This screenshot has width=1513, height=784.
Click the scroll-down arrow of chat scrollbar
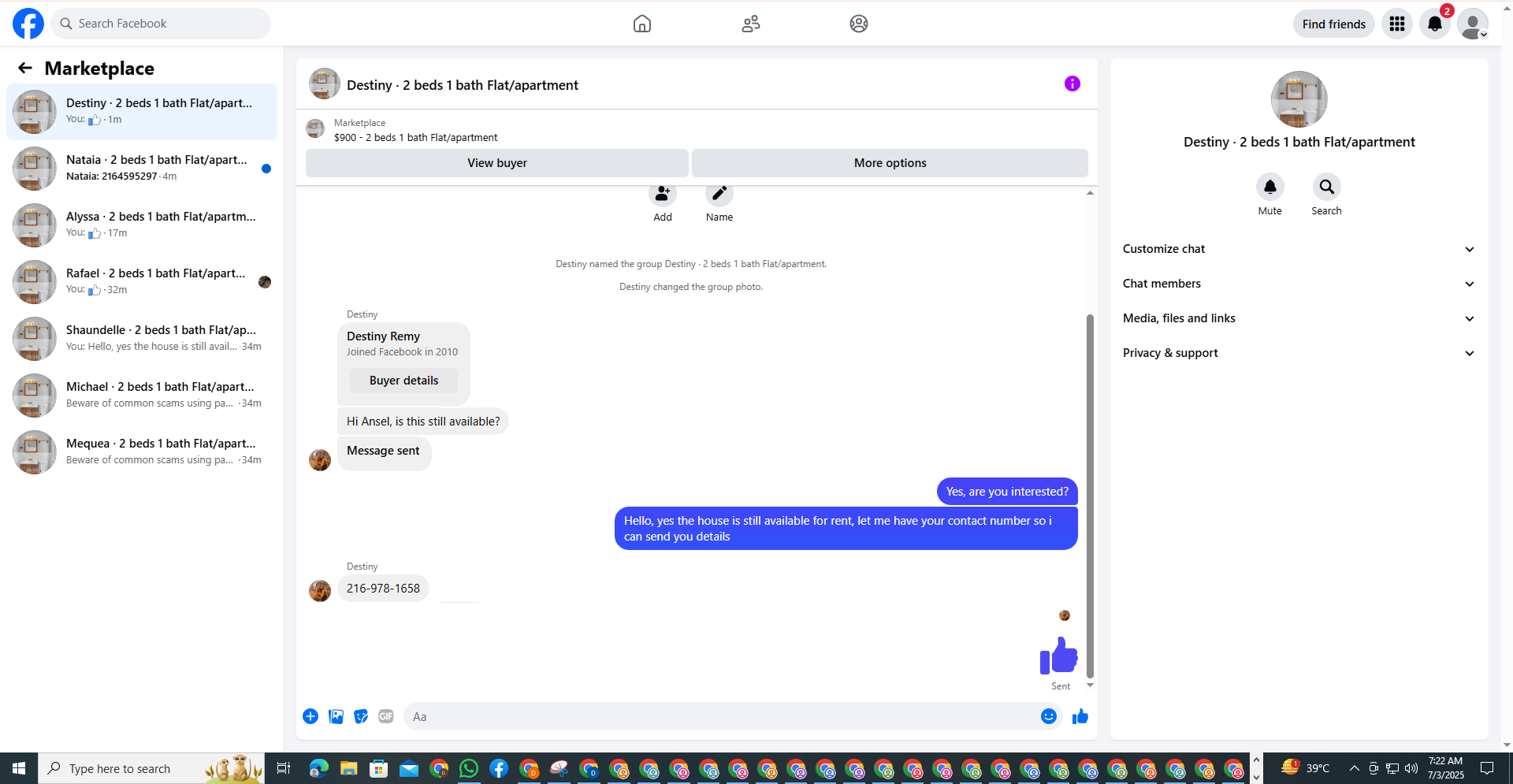1090,686
